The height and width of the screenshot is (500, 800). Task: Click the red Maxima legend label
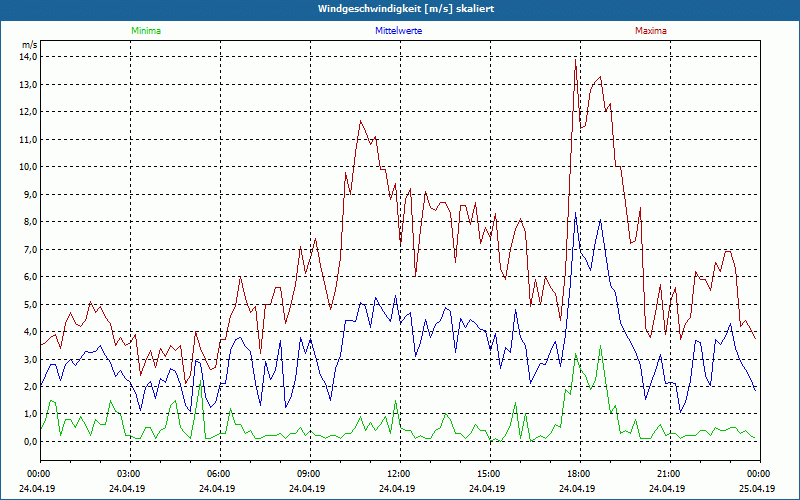(651, 31)
